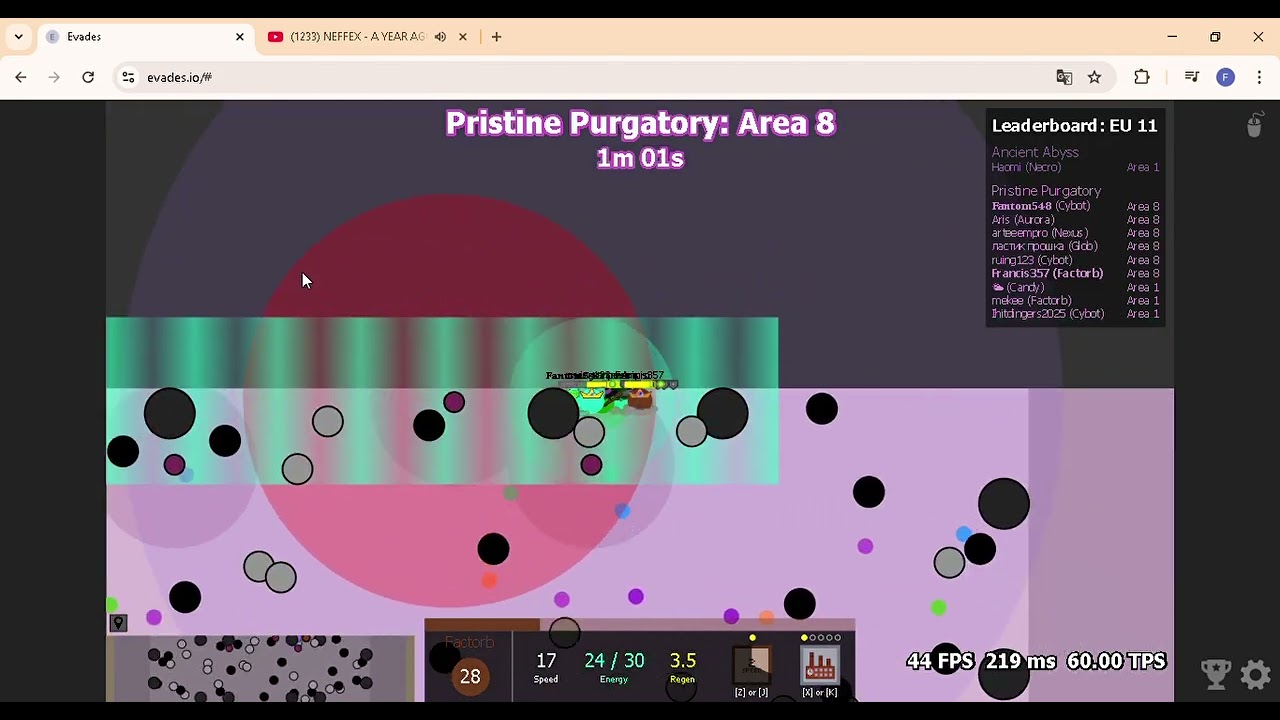
Task: Click the 60.00 TPS readout
Action: tap(1116, 661)
